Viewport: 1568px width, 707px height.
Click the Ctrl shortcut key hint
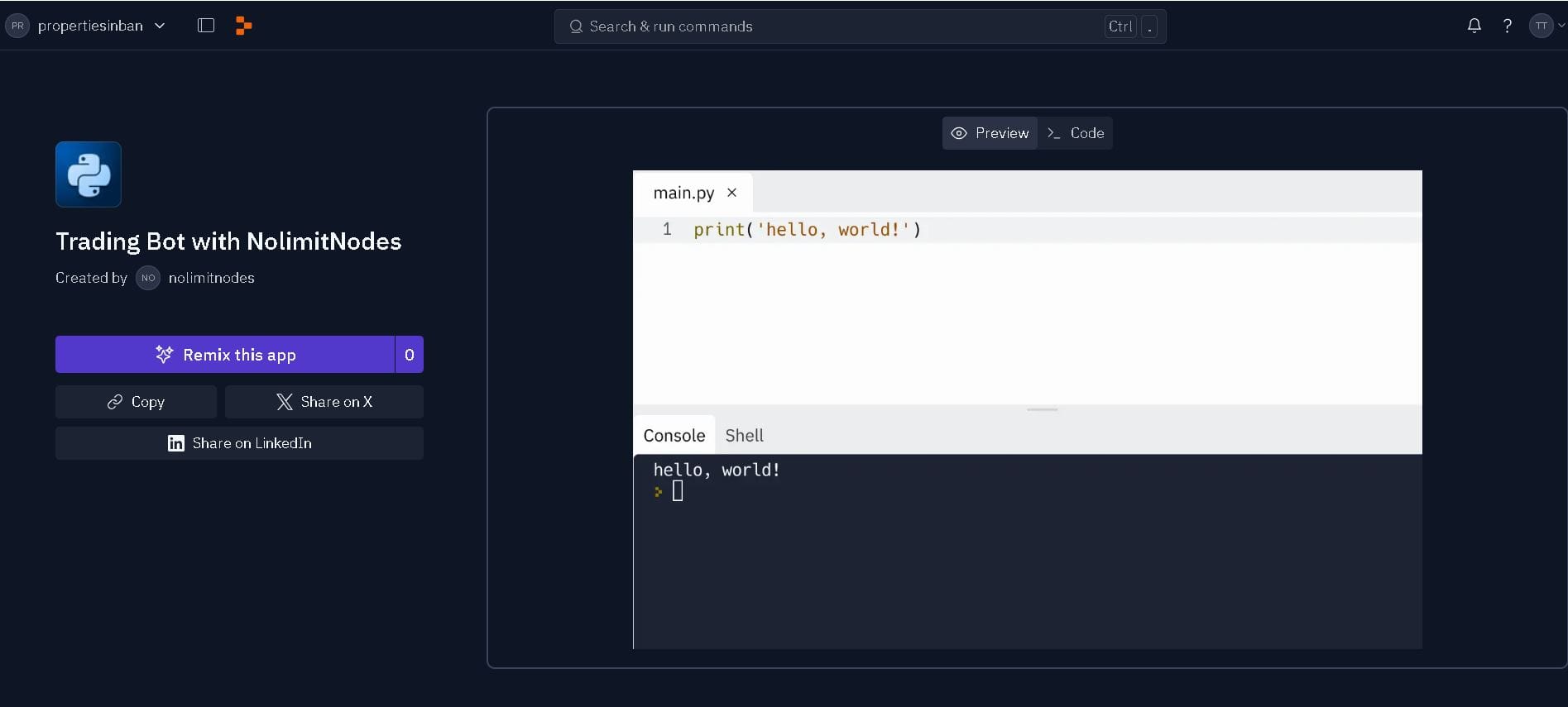pyautogui.click(x=1120, y=26)
